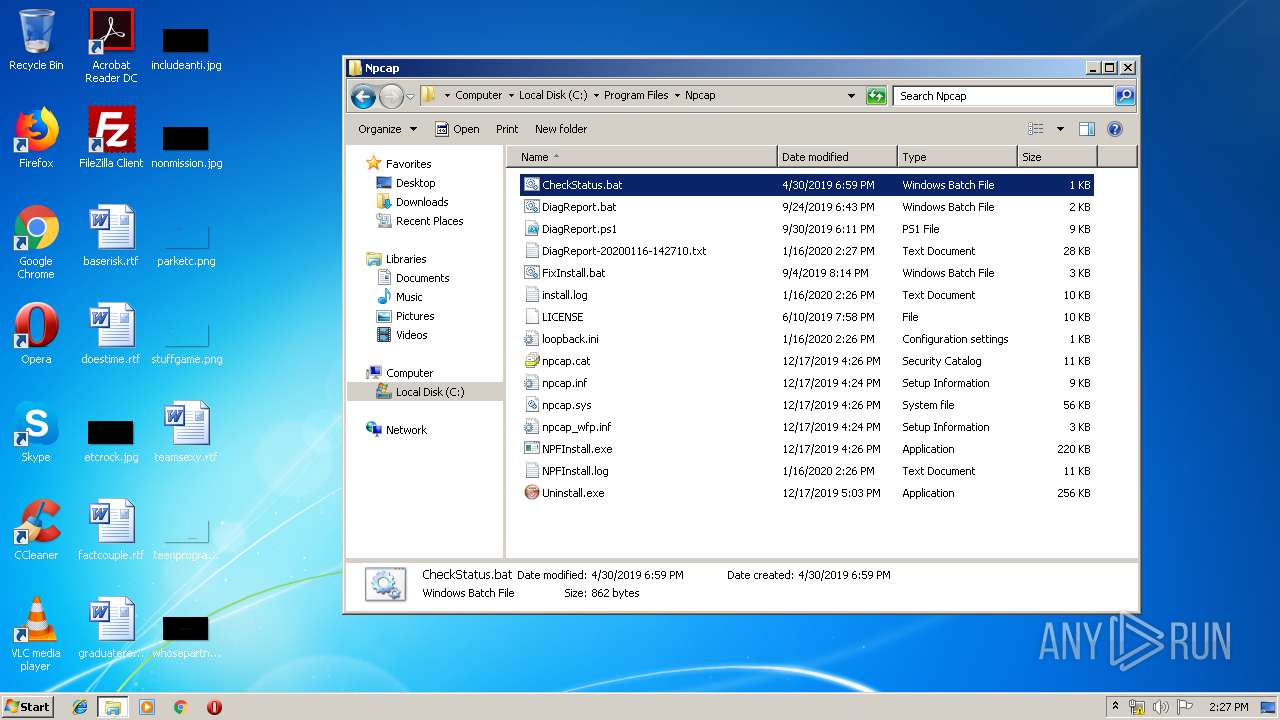Select the npcap.sys file icon

coord(532,405)
